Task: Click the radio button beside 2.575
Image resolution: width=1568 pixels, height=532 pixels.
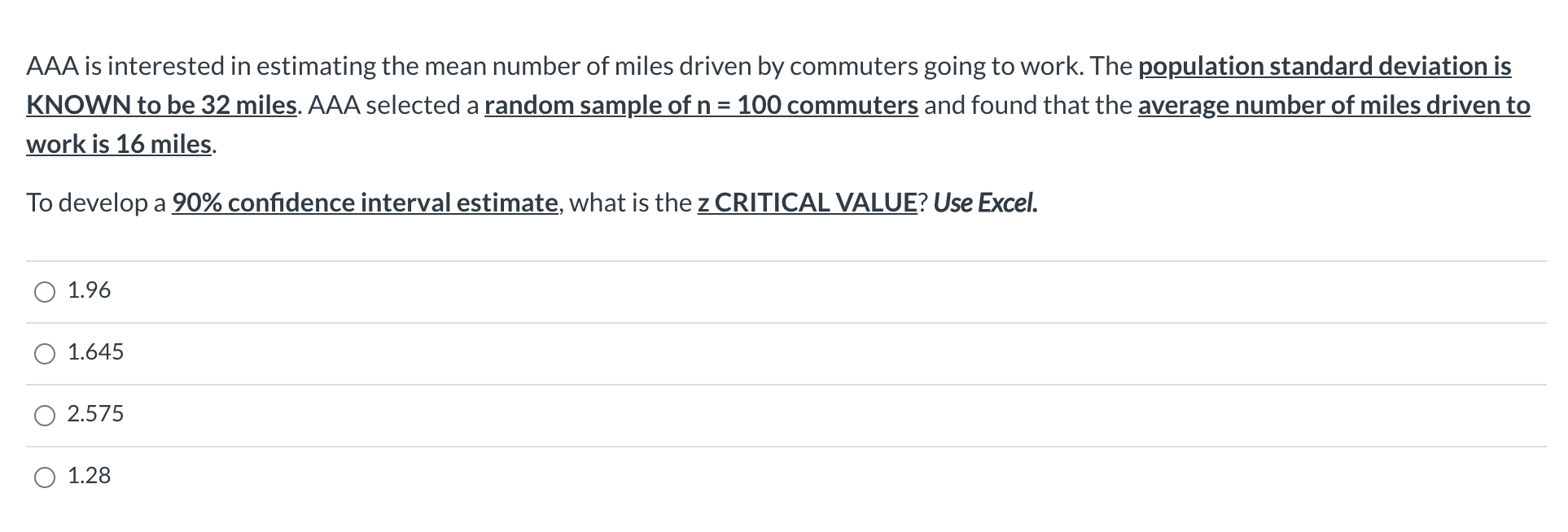Action: (x=45, y=414)
